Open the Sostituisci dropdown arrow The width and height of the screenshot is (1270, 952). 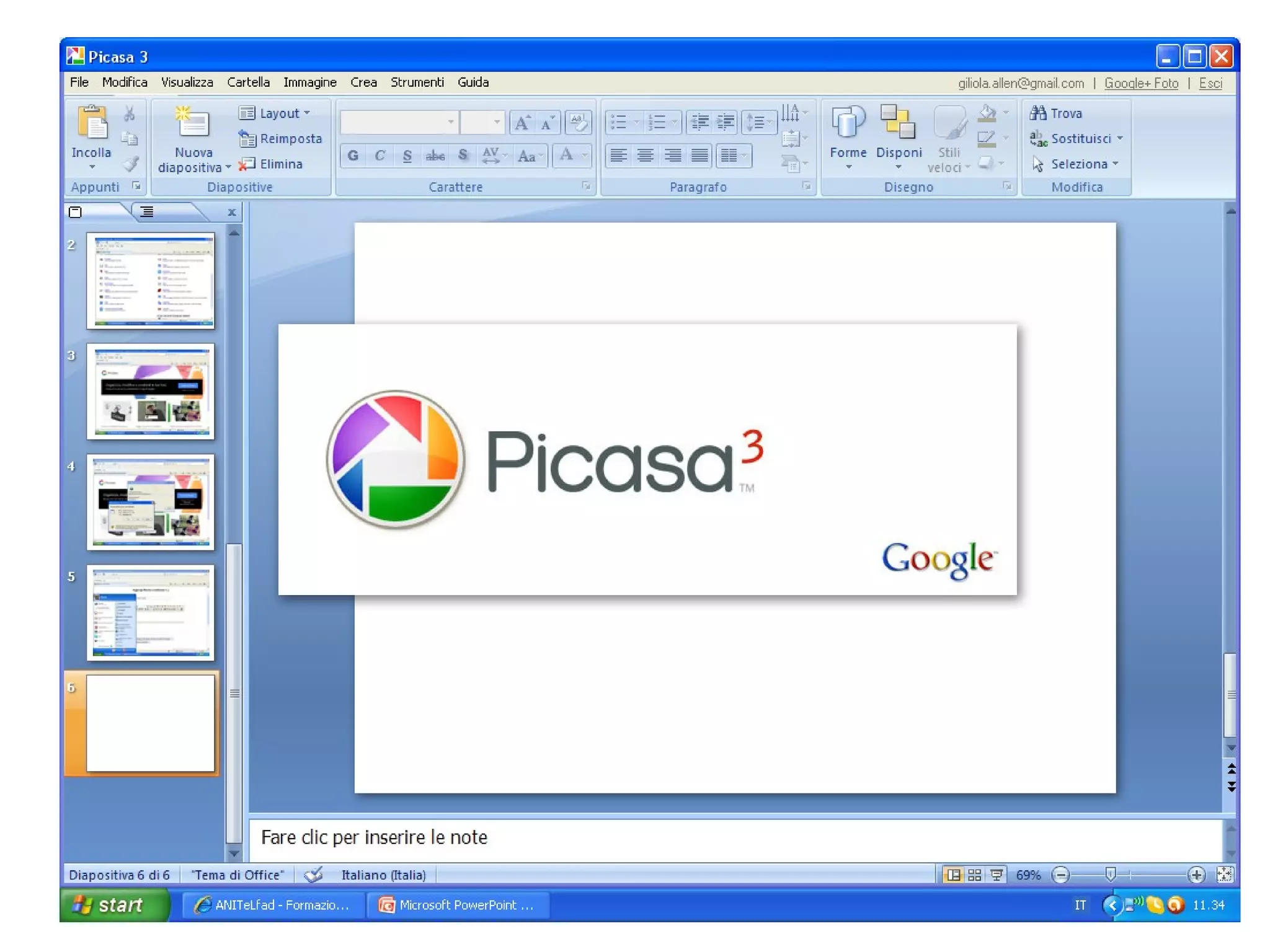tap(1120, 138)
